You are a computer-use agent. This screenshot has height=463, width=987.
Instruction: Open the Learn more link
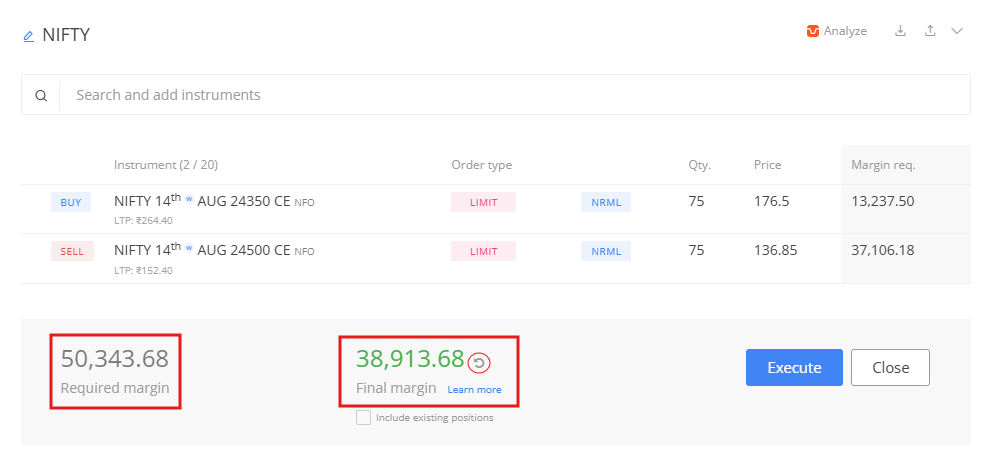(x=474, y=390)
